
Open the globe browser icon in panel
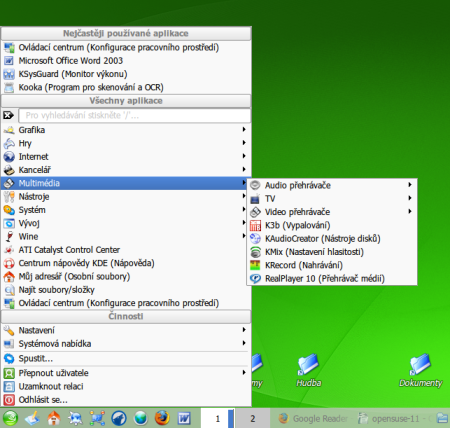[x=141, y=418]
